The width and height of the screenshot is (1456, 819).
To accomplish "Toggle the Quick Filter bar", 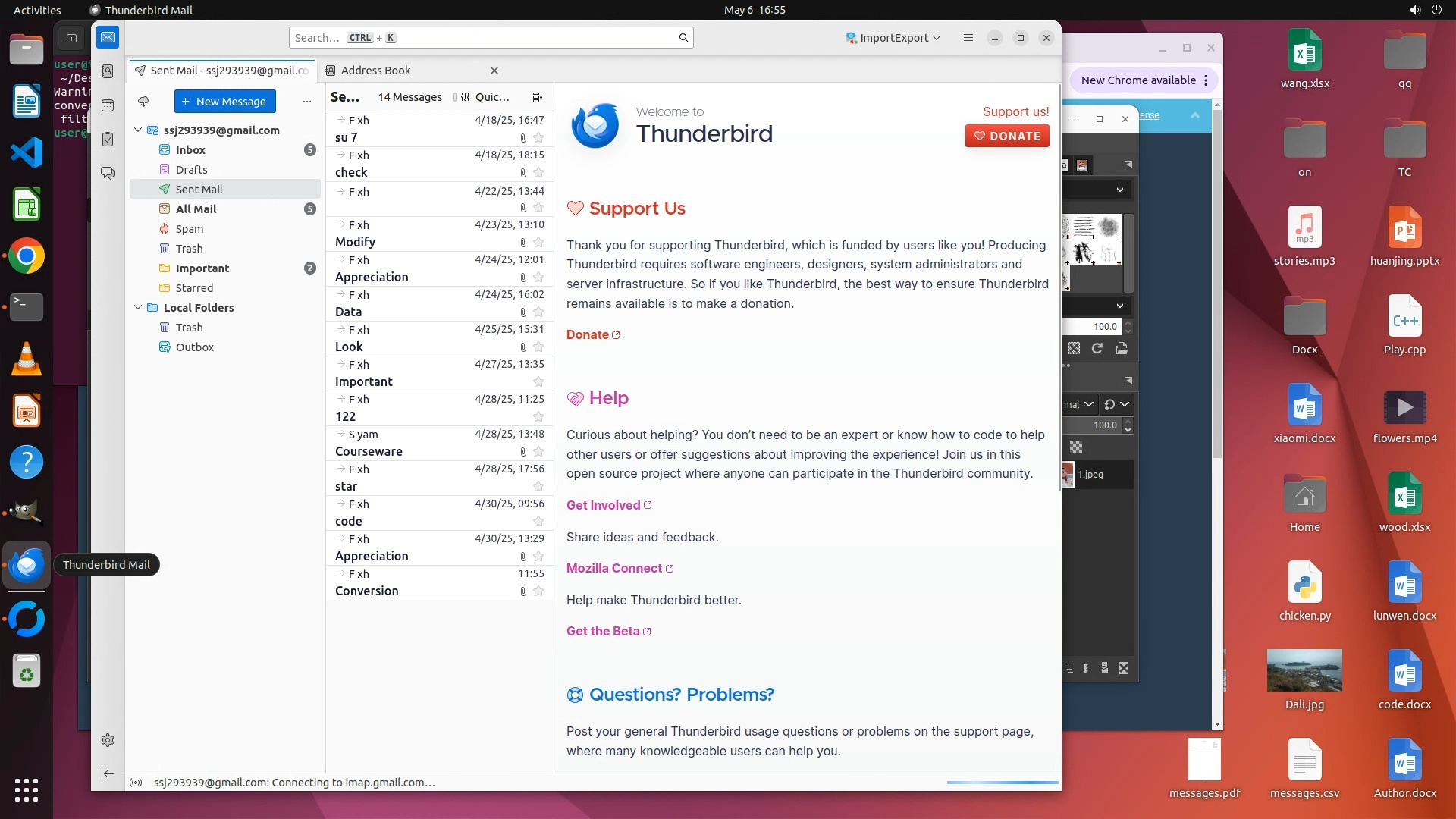I will [x=485, y=97].
